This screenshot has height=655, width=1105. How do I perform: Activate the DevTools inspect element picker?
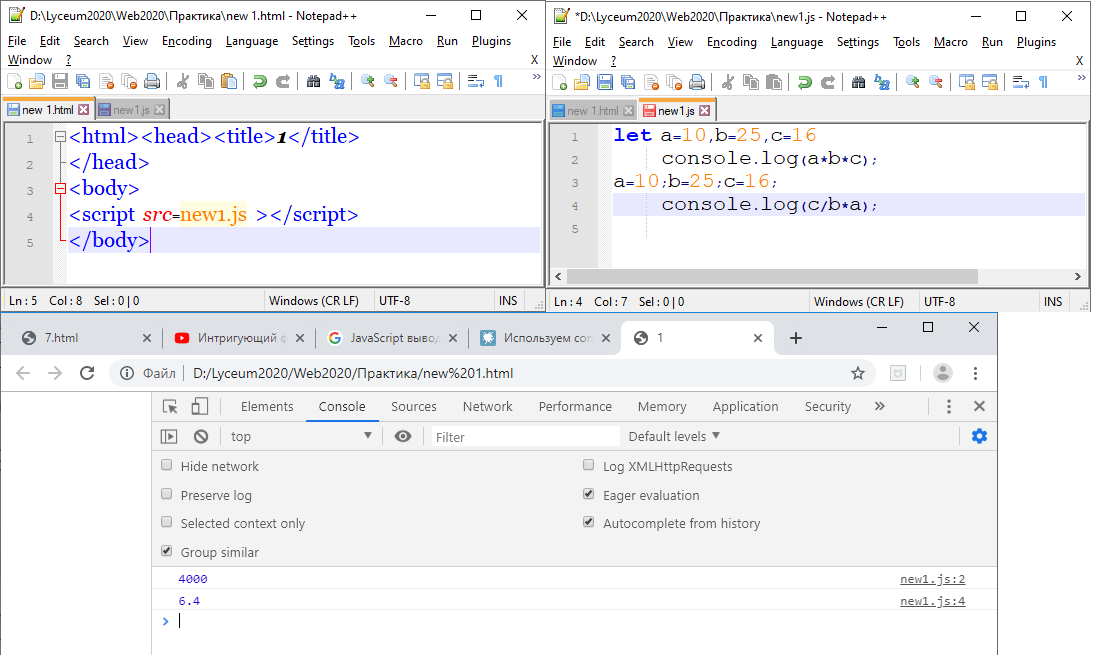coord(171,406)
